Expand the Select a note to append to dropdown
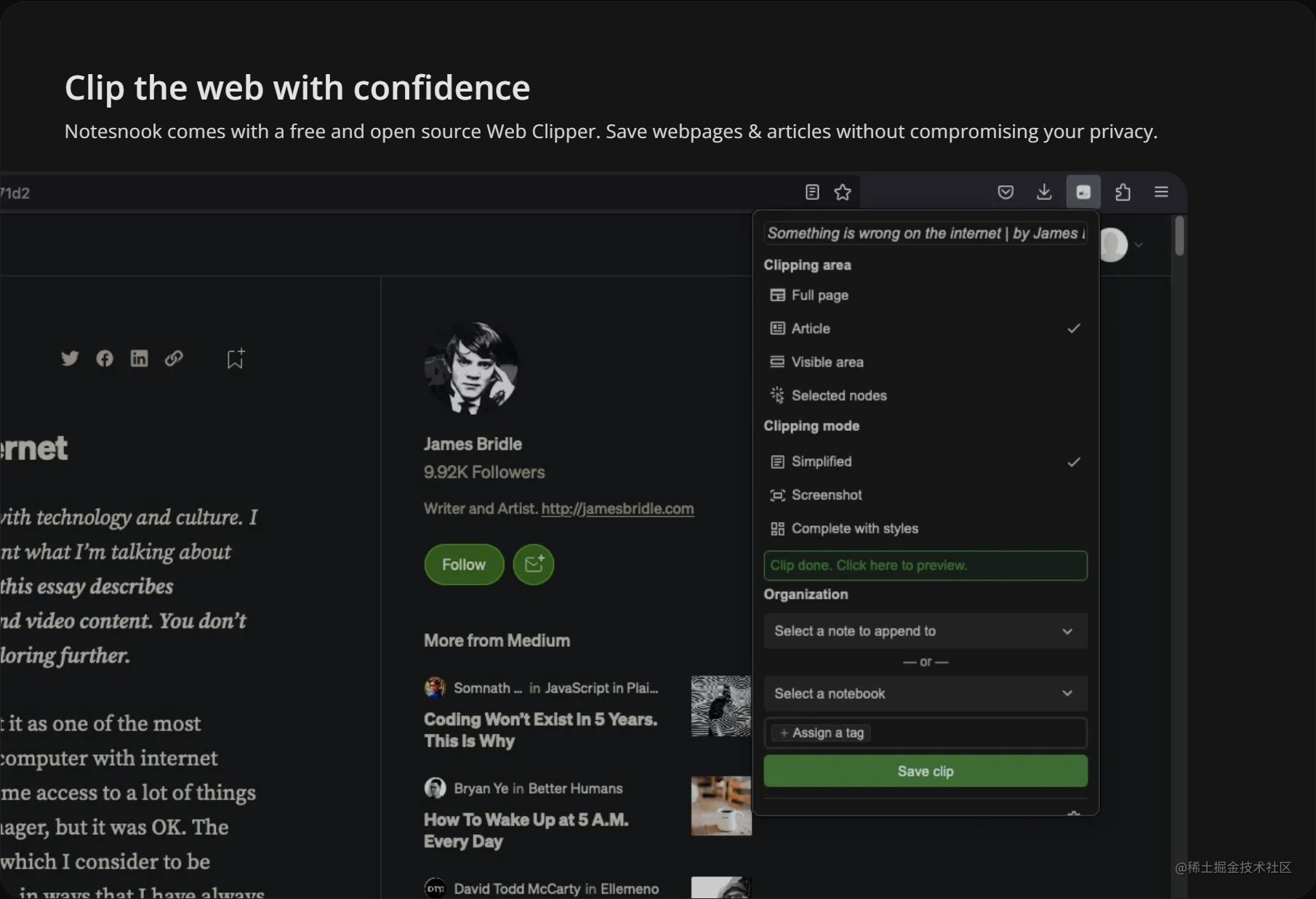 click(x=926, y=631)
